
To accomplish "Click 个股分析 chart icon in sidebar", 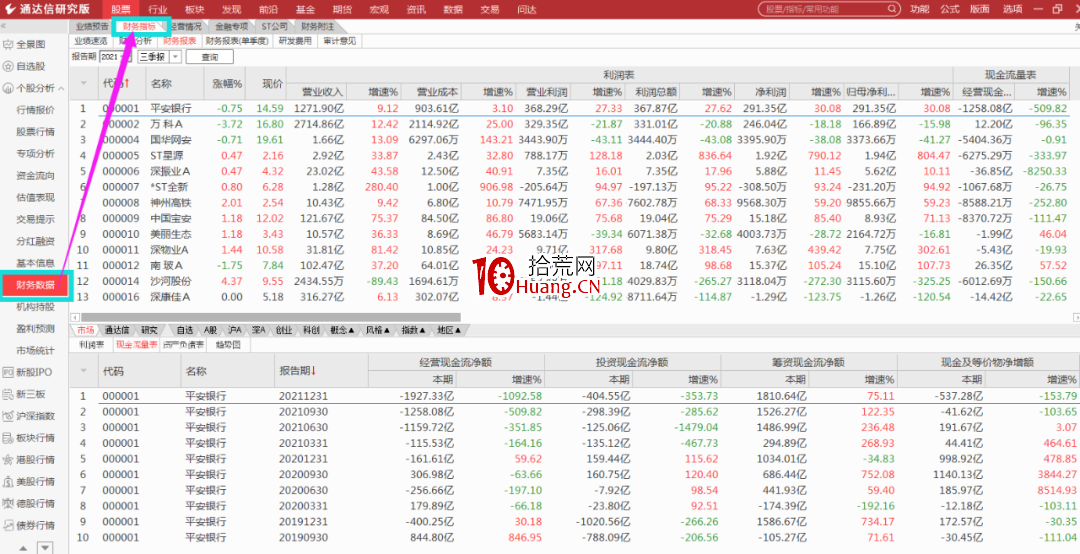I will 8,88.
